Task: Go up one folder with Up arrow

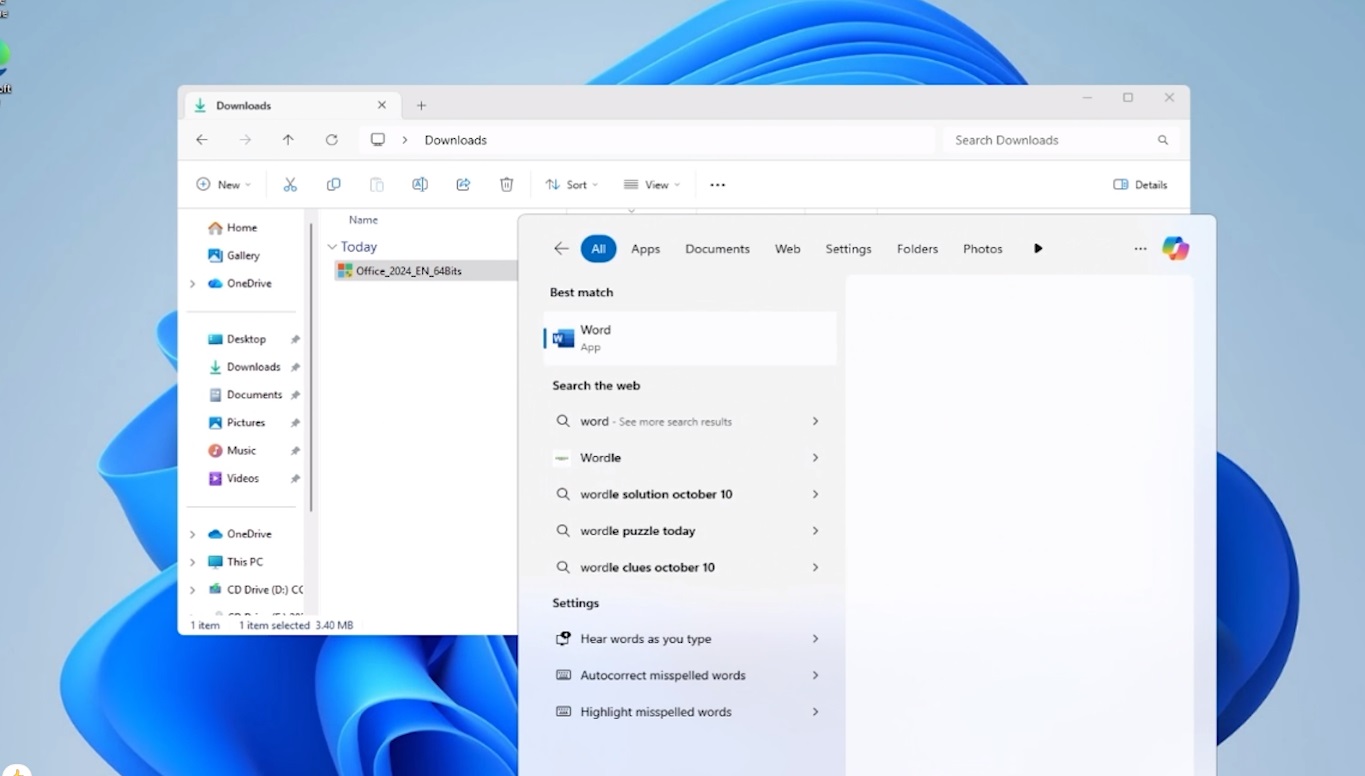Action: pos(288,140)
